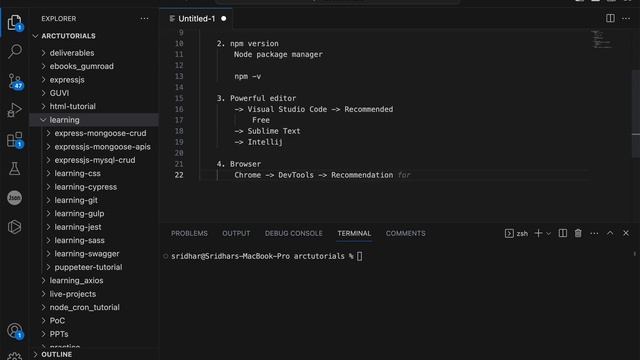
Task: Open the Accounts icon
Action: tap(15, 331)
